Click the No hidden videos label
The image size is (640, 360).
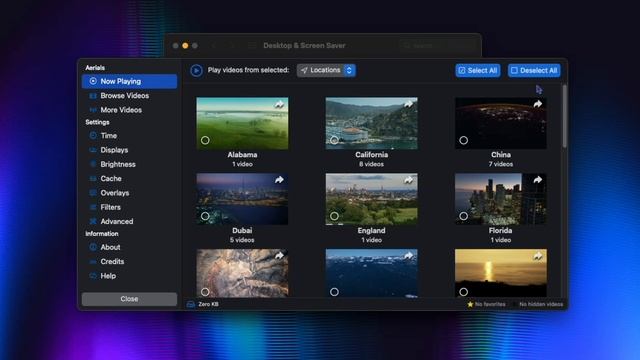point(540,304)
